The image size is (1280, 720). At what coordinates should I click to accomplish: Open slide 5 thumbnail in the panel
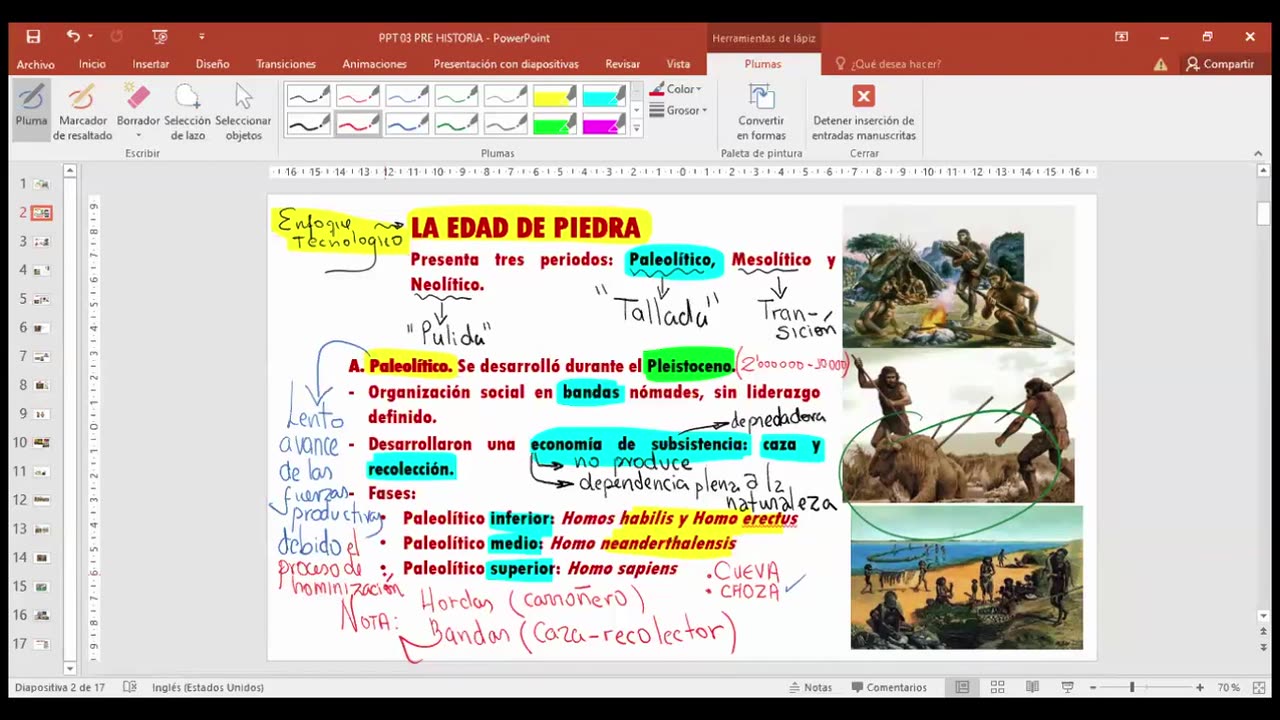point(41,299)
